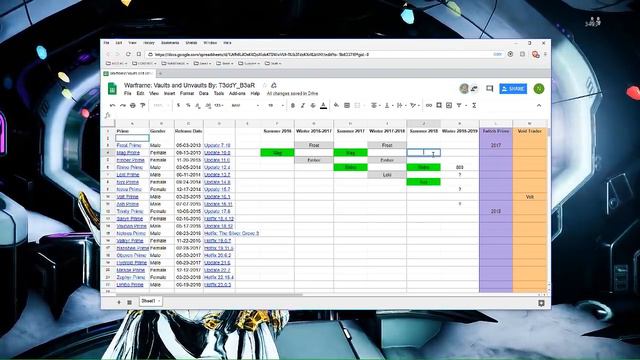Click the Add sheet plus icon

(119, 302)
